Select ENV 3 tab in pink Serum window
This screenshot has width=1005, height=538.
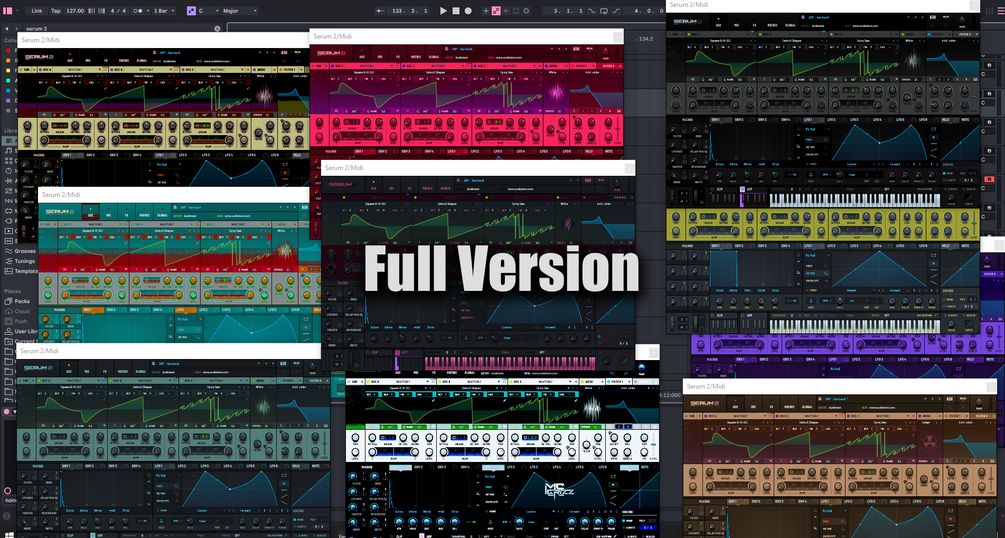[408, 151]
